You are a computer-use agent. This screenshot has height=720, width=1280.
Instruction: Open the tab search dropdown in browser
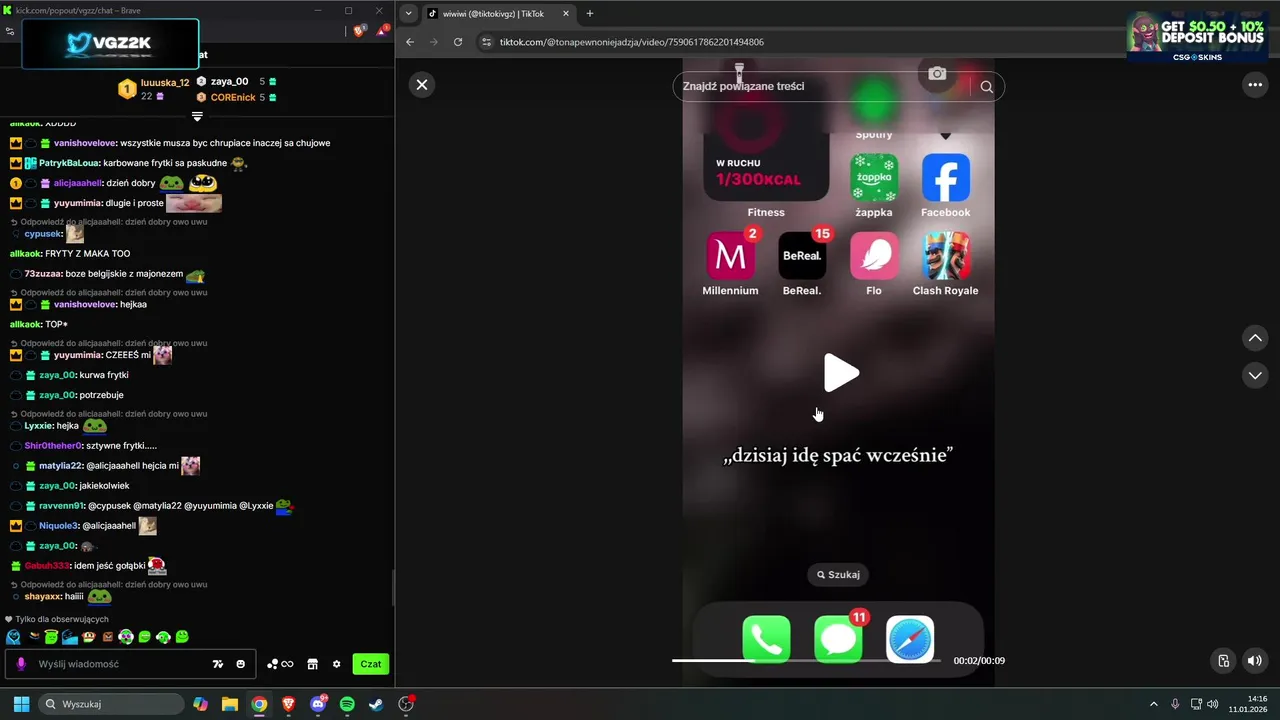point(409,13)
